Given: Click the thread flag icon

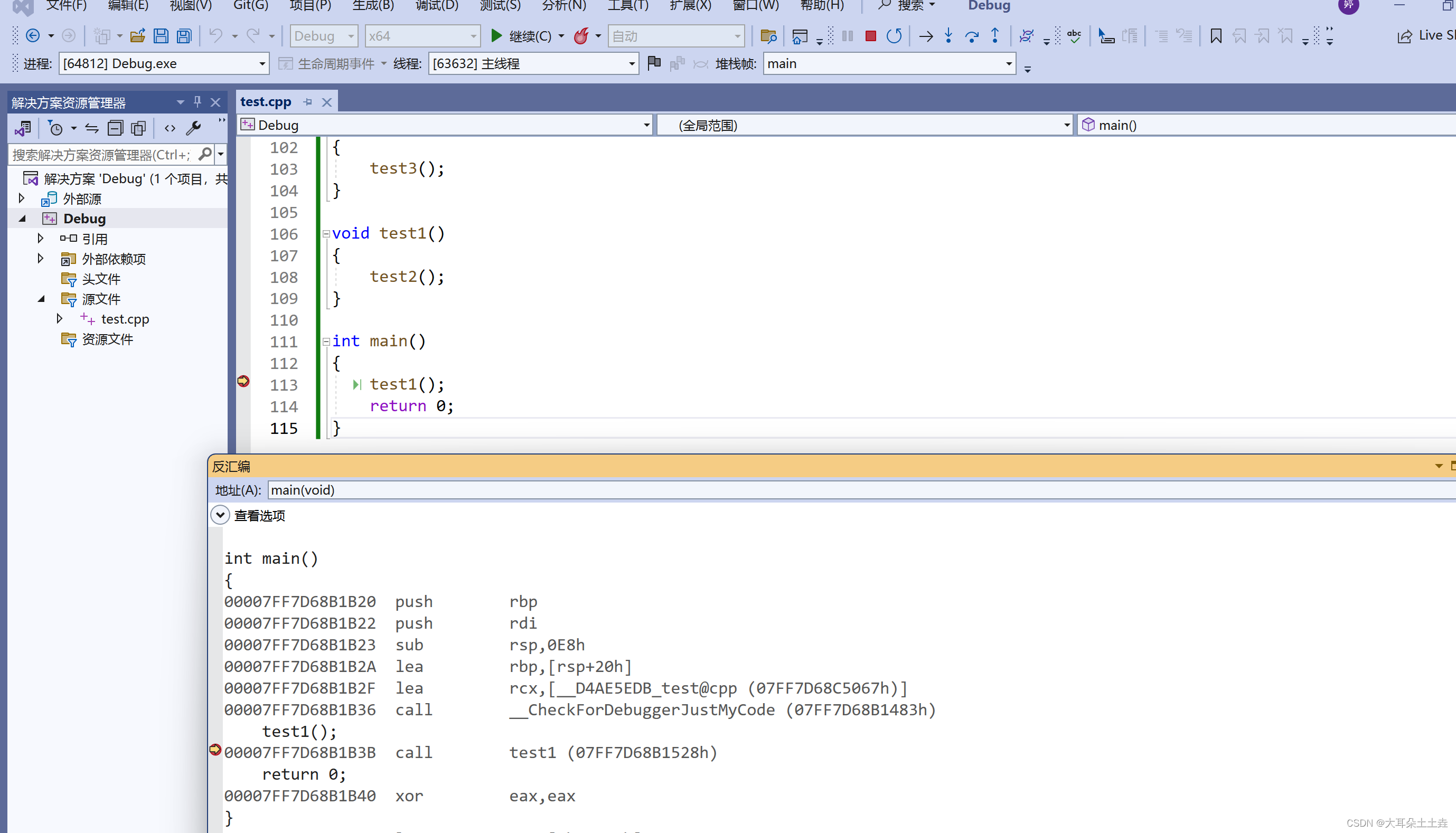Looking at the screenshot, I should [x=654, y=63].
